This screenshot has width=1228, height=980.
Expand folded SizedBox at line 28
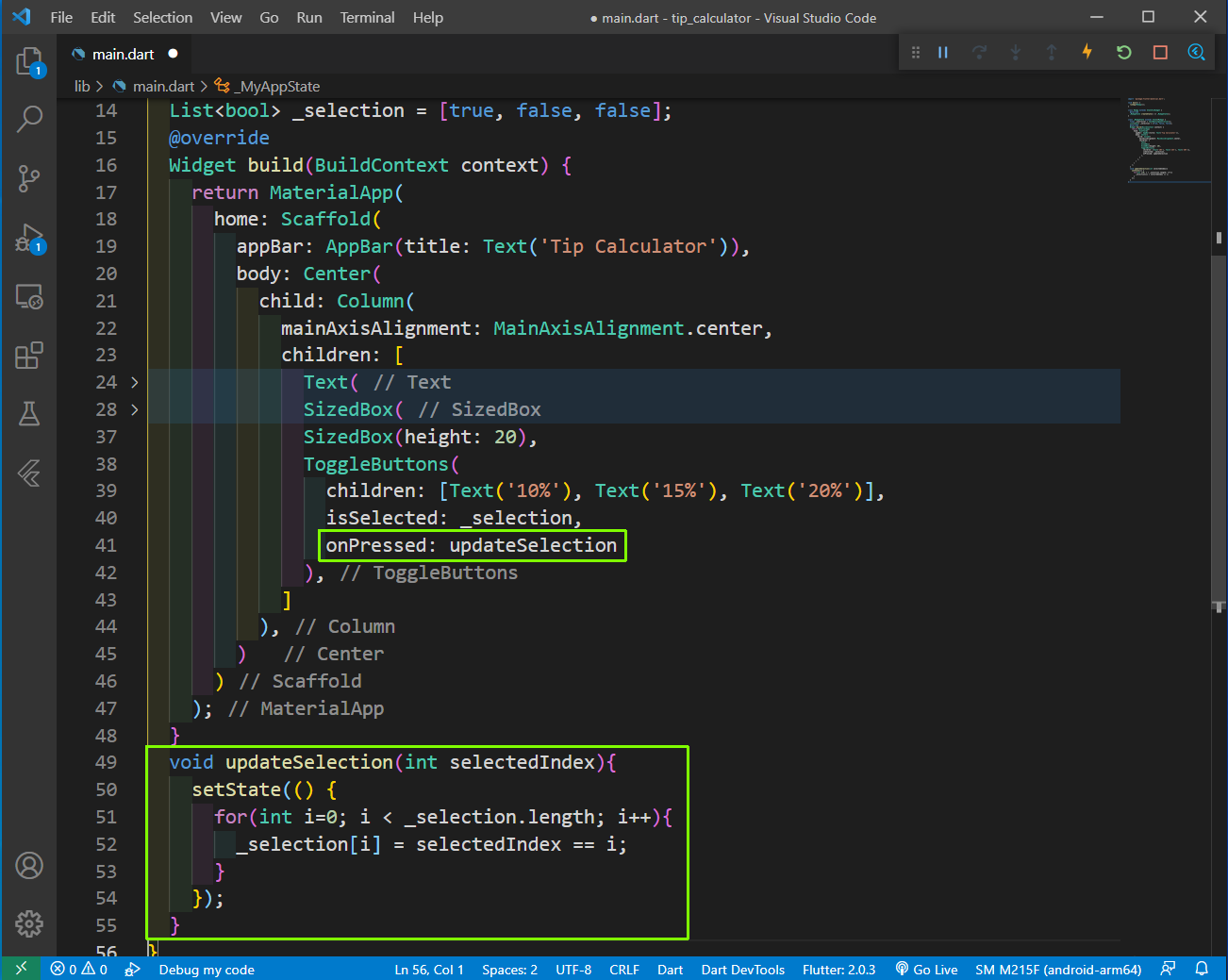(134, 409)
